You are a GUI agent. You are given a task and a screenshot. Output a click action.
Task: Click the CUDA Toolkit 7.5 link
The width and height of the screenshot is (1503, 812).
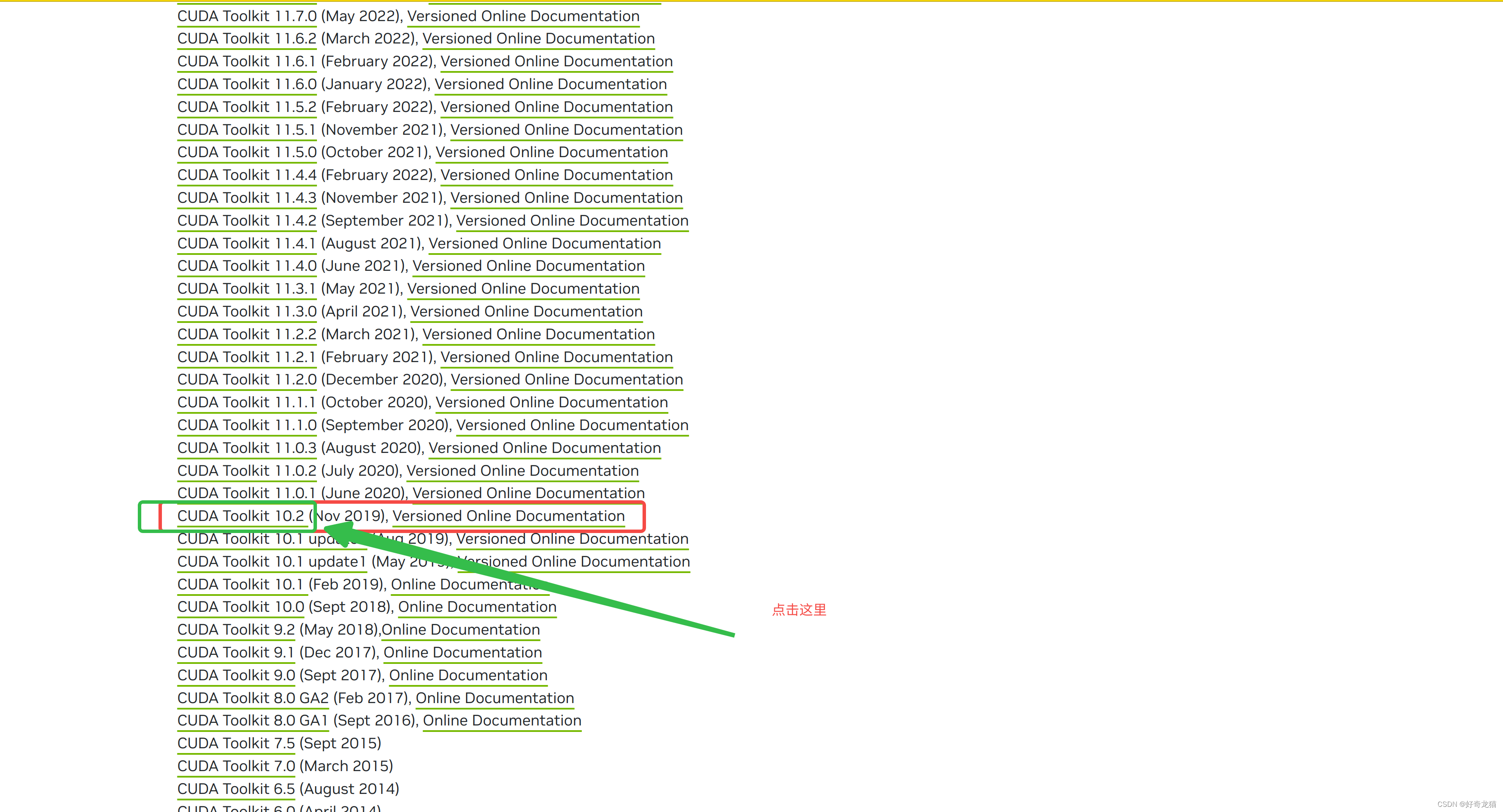236,744
